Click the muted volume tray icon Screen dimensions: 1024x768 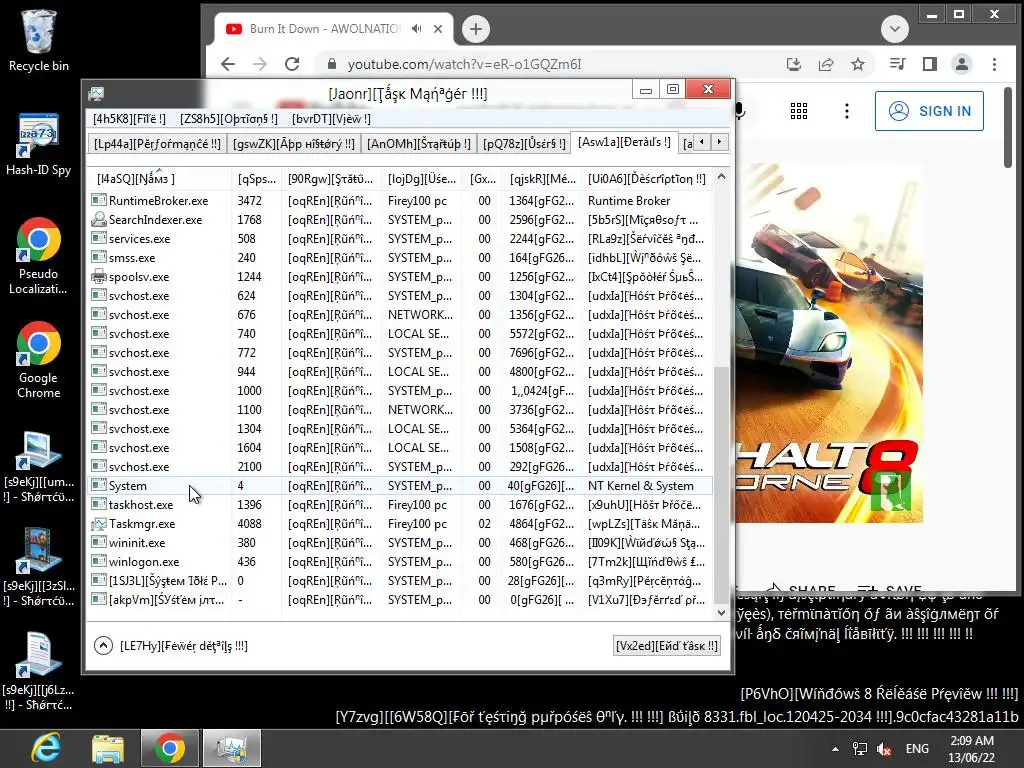tap(884, 749)
